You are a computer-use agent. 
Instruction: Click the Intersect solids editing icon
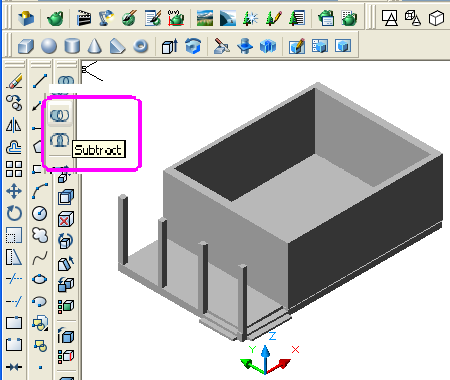60,140
